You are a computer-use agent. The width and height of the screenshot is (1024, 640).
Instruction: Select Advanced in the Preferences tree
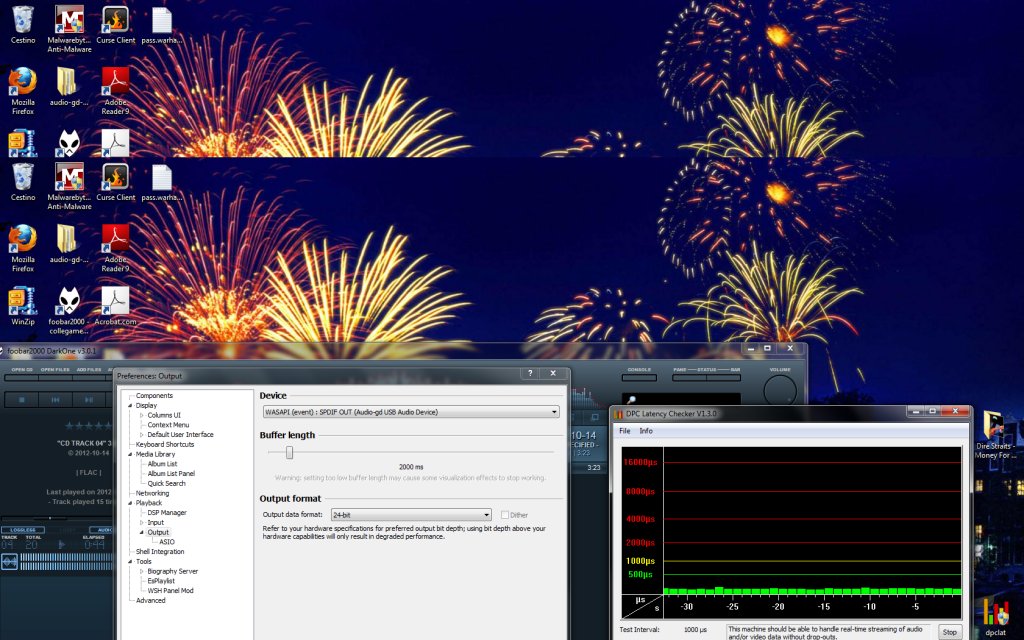click(x=150, y=601)
